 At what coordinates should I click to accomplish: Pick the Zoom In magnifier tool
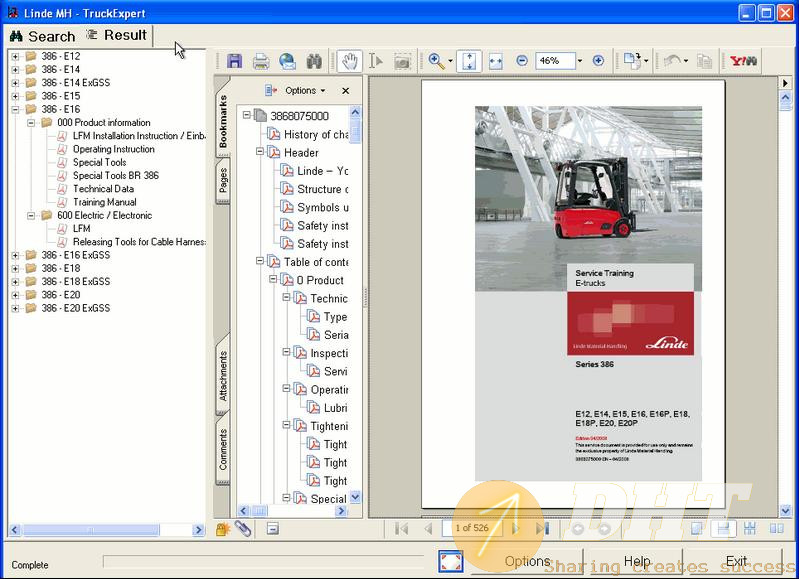click(x=437, y=61)
